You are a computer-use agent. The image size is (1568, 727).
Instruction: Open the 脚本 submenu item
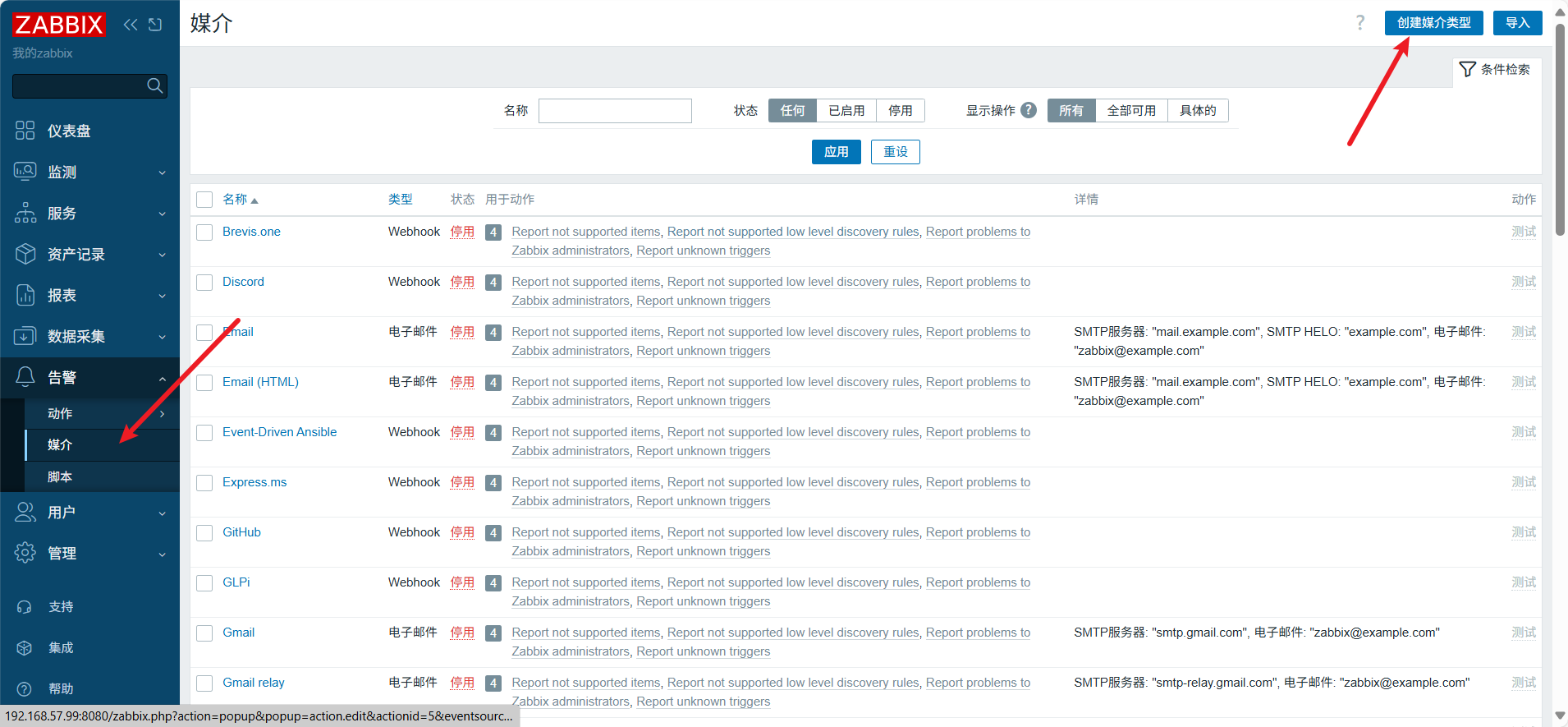tap(102, 476)
